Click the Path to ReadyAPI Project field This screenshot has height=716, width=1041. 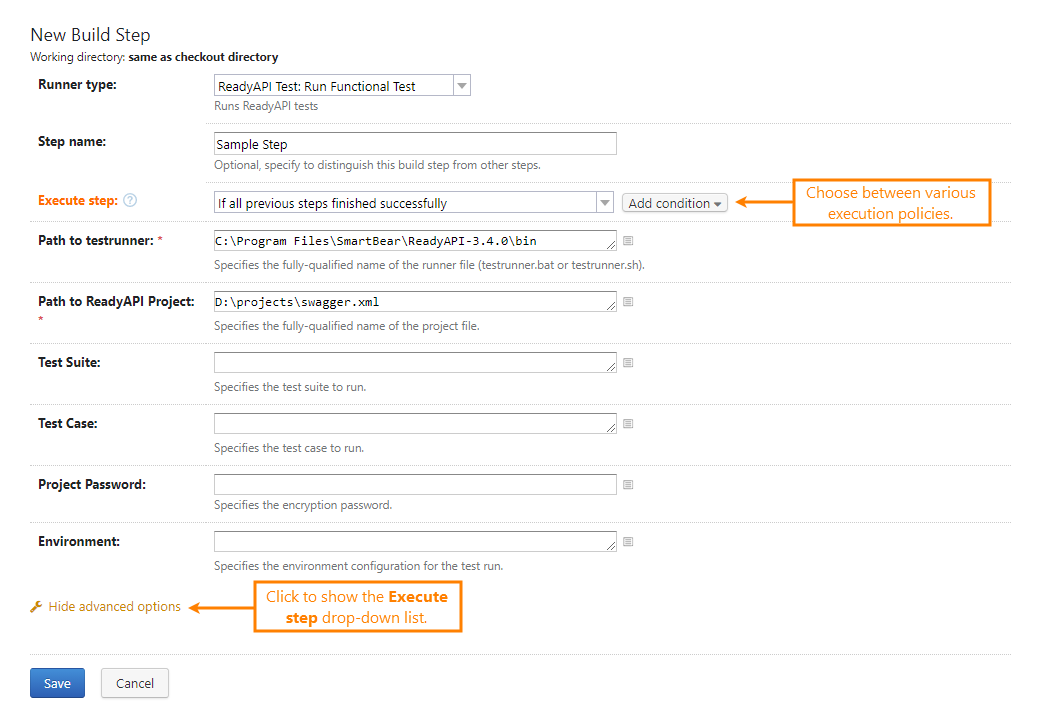(x=414, y=301)
